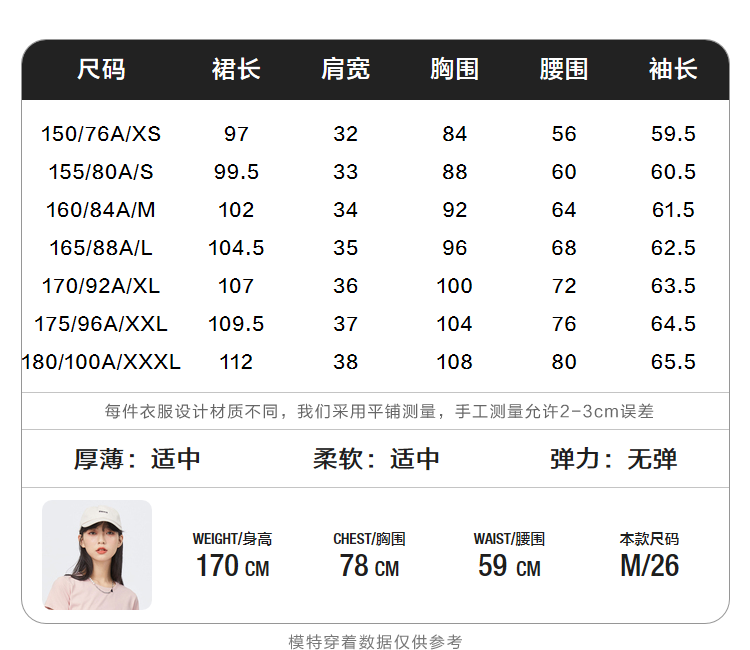Click shoulder width value 35
Viewport: 750px width, 650px height.
345,248
